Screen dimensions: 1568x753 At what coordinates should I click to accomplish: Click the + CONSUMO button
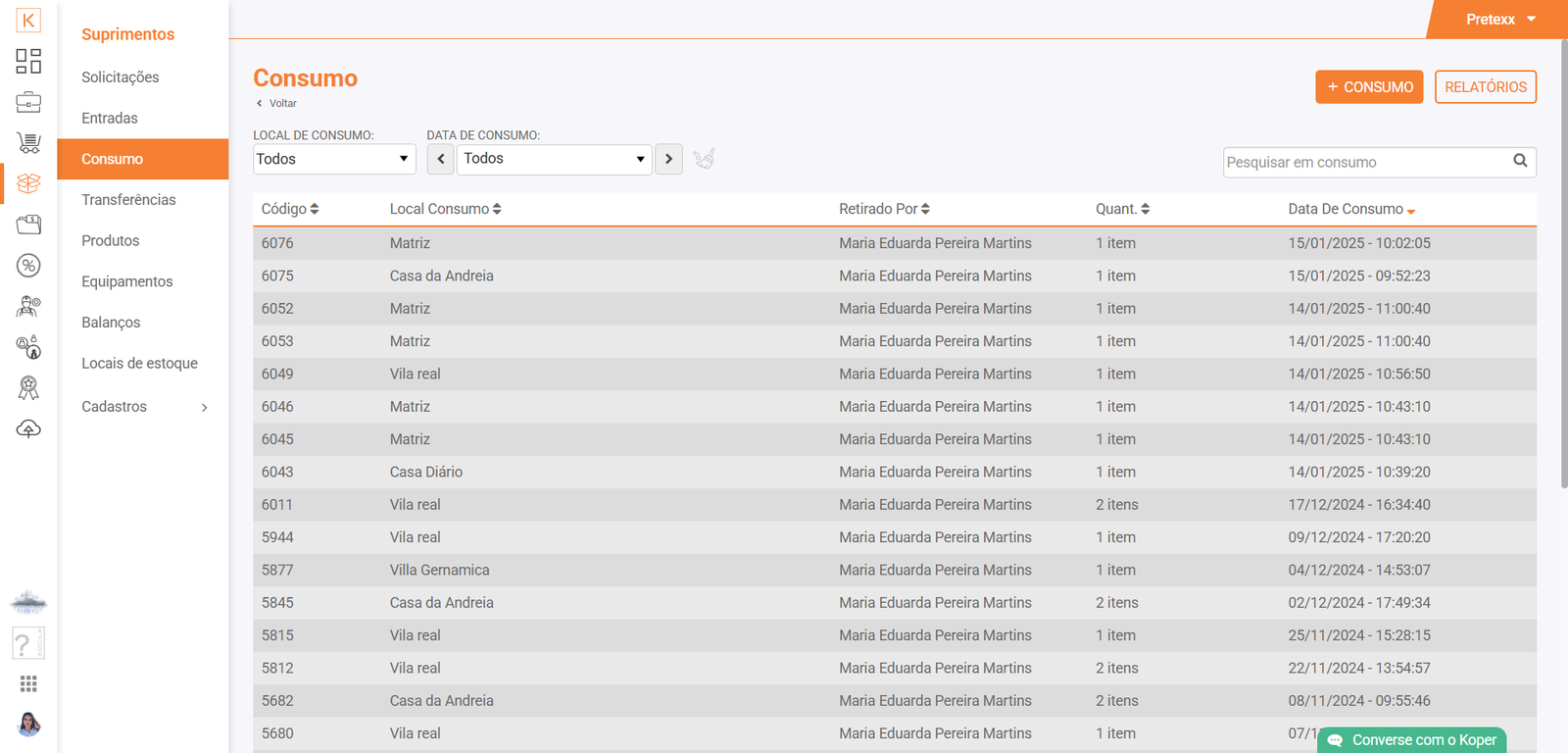(x=1369, y=87)
